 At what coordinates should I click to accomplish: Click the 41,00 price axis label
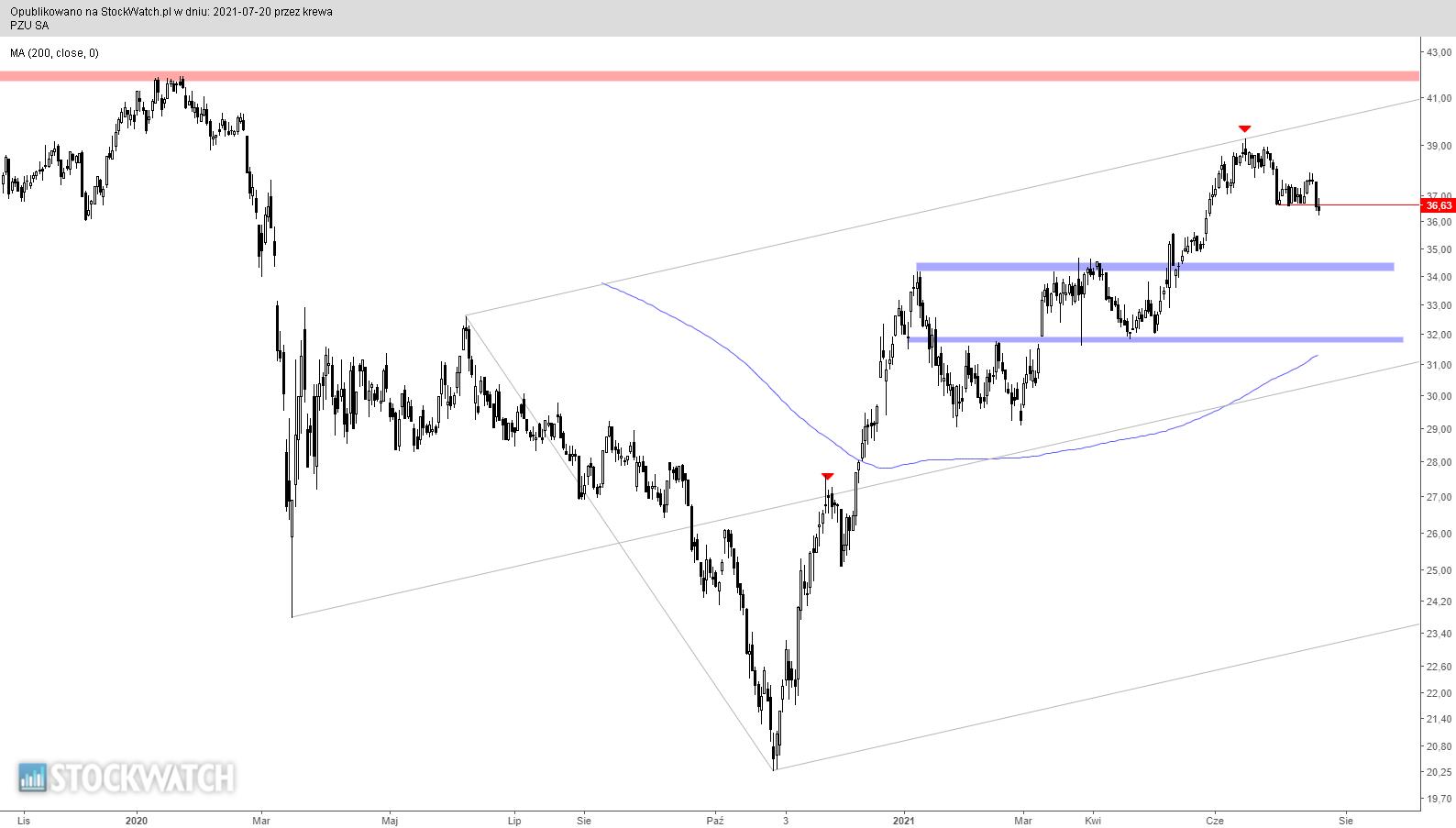click(1439, 98)
